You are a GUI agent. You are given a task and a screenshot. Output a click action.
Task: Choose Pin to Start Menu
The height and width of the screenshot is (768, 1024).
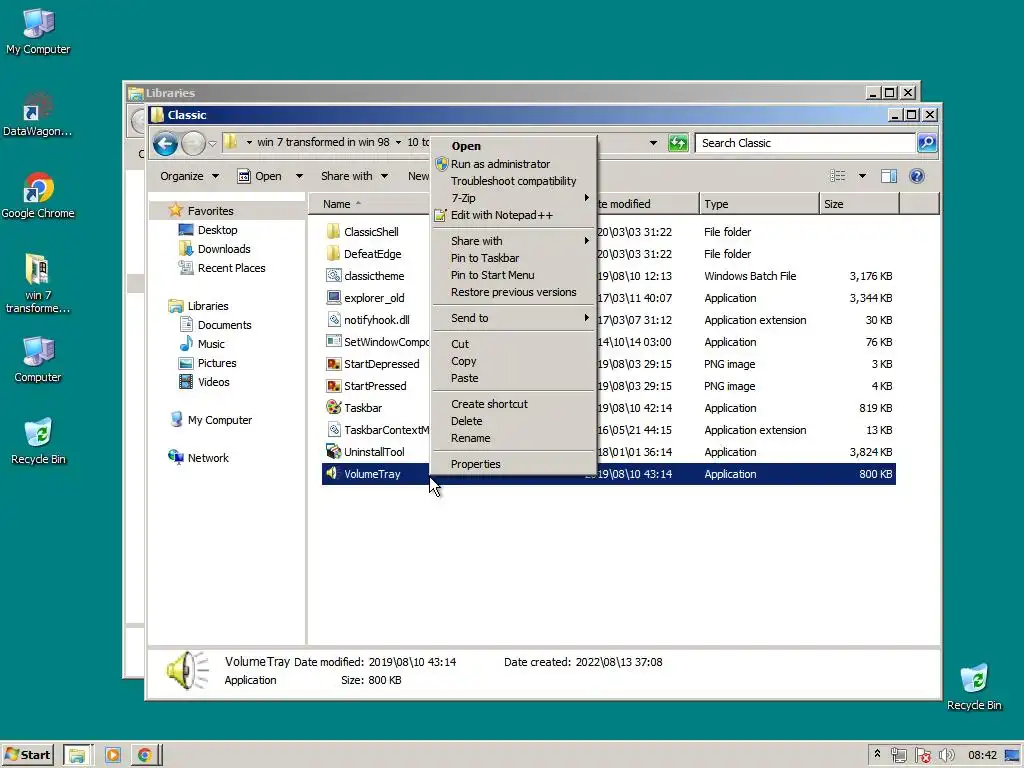point(514,275)
